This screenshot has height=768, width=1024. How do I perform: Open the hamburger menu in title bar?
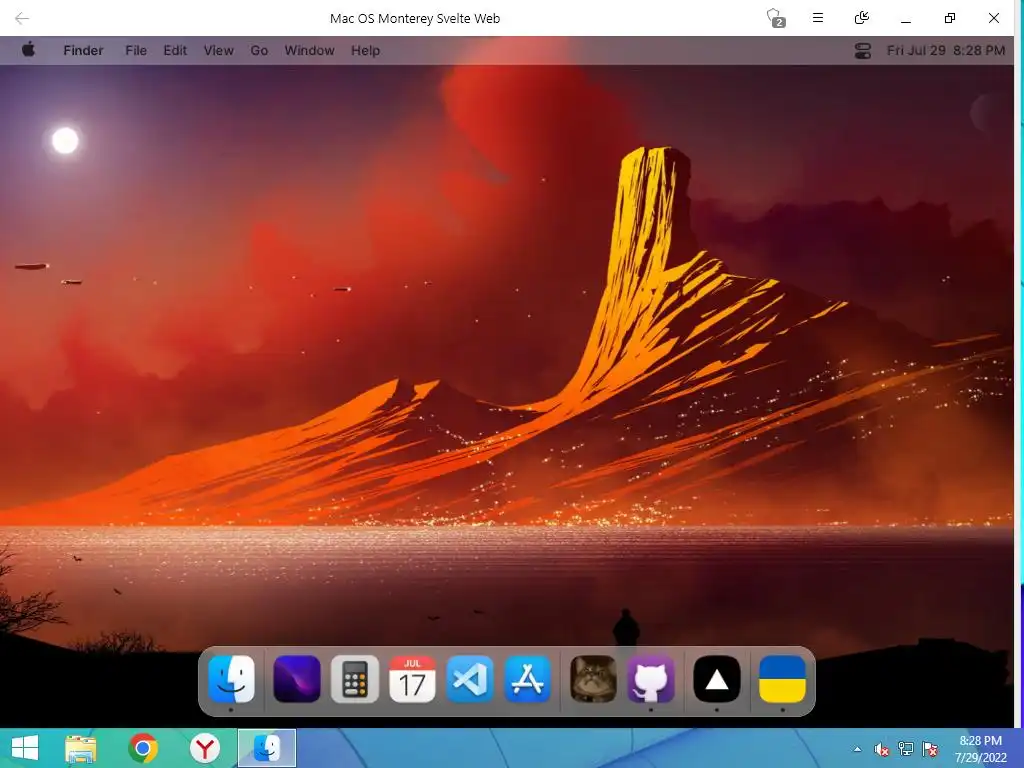(x=818, y=18)
